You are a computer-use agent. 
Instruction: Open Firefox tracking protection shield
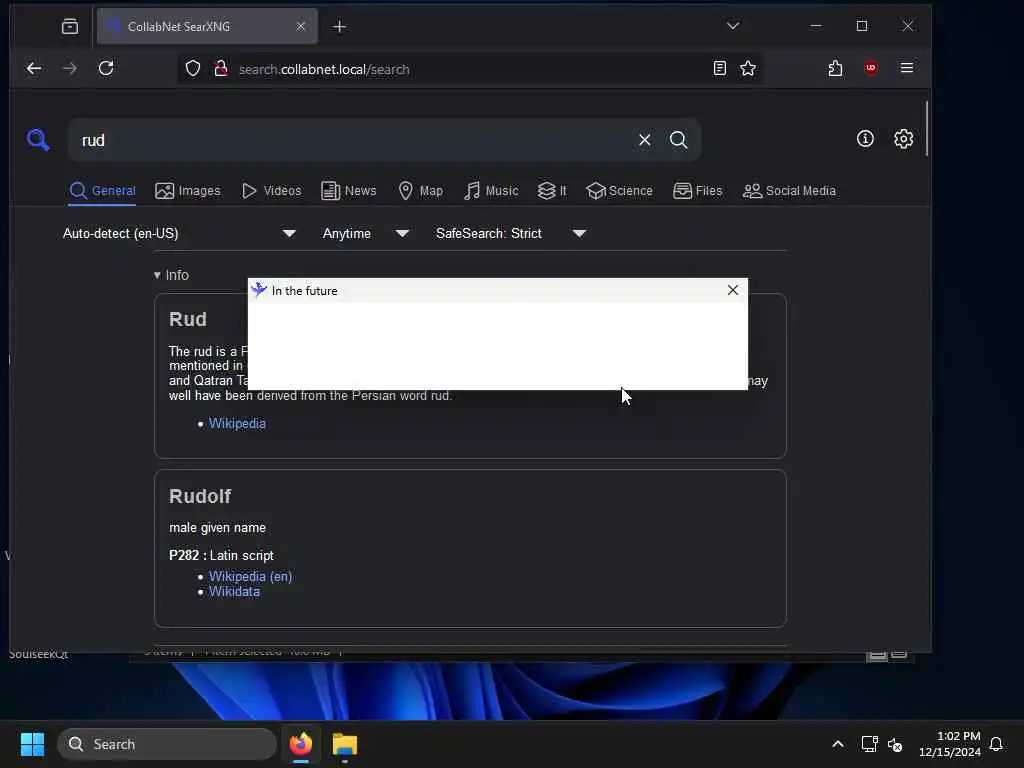[x=193, y=69]
